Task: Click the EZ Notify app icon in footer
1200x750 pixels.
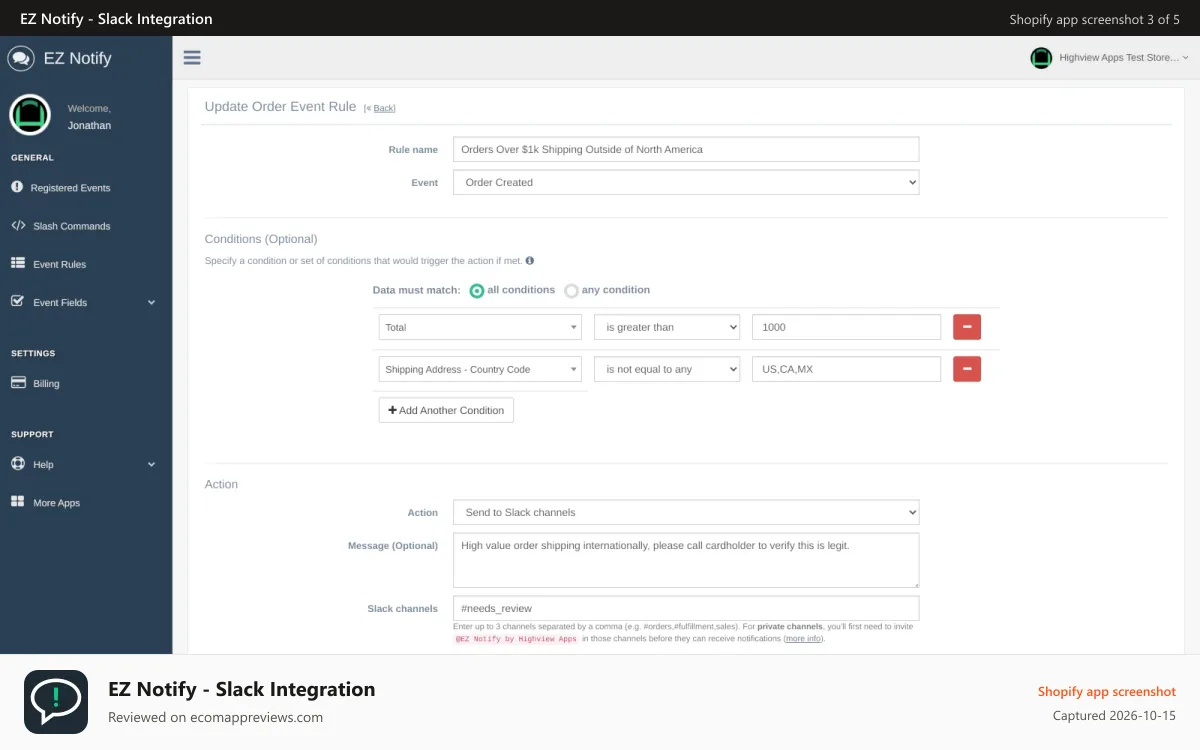Action: (x=56, y=702)
